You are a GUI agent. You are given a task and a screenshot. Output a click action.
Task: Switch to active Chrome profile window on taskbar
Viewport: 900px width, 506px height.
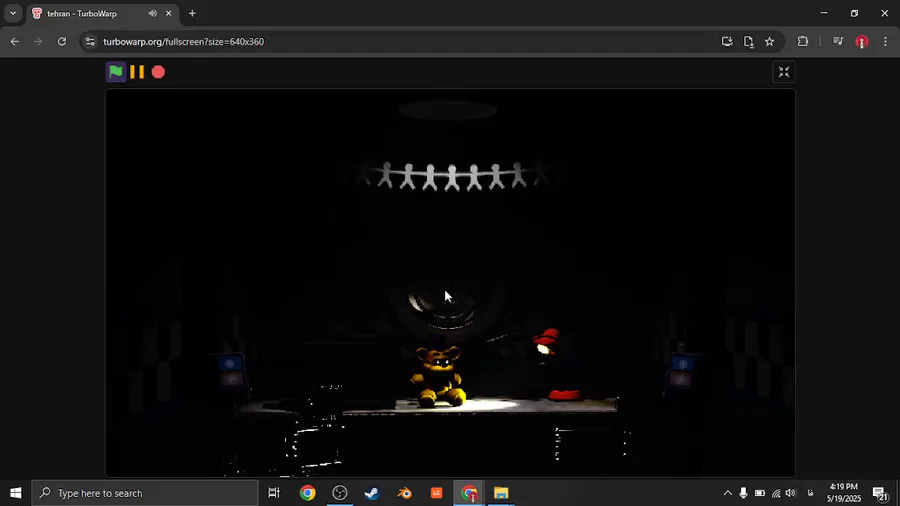point(469,493)
